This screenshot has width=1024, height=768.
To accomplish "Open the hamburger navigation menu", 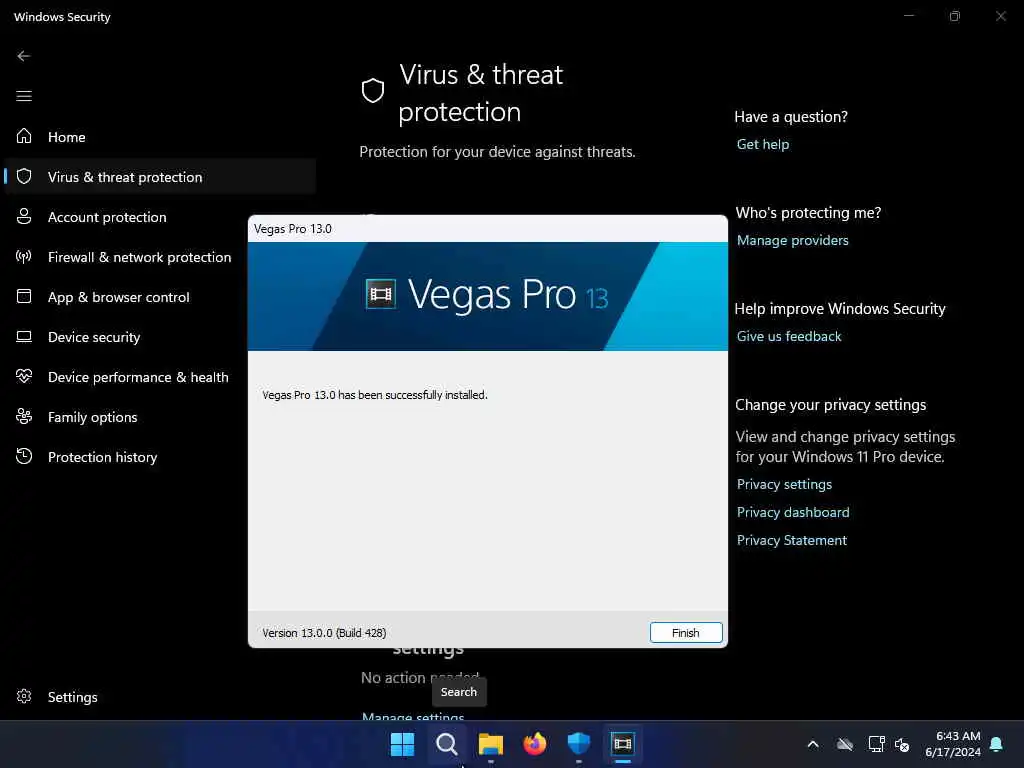I will coord(24,96).
